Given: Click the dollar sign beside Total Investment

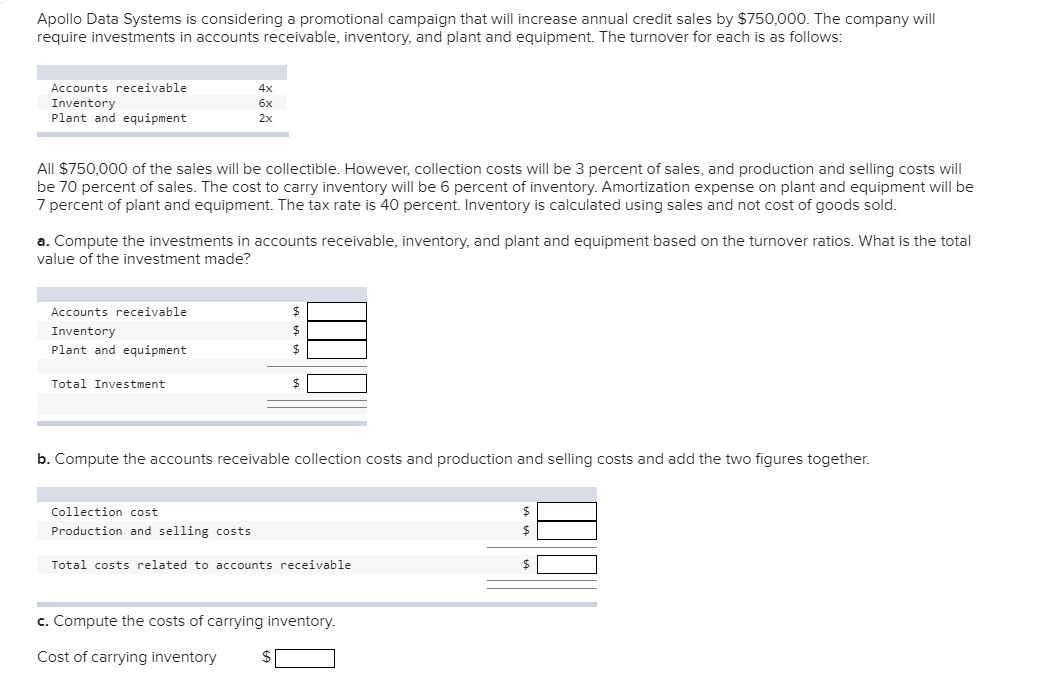Looking at the screenshot, I should point(296,383).
